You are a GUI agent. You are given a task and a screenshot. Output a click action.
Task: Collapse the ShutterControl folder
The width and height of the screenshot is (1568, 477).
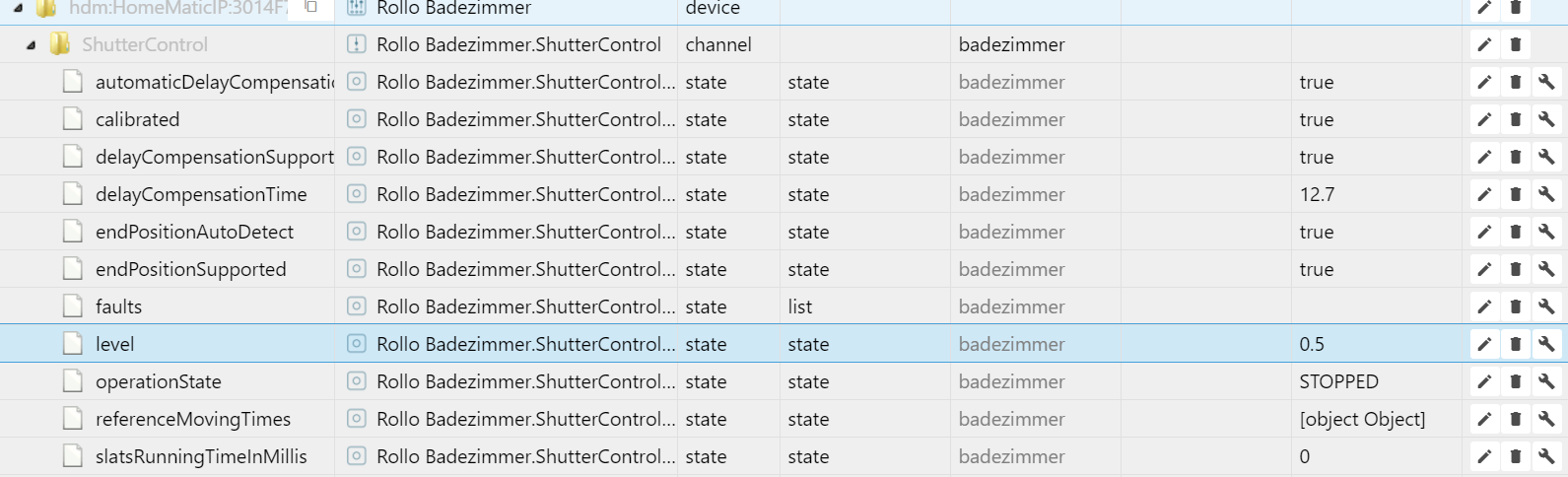[31, 45]
